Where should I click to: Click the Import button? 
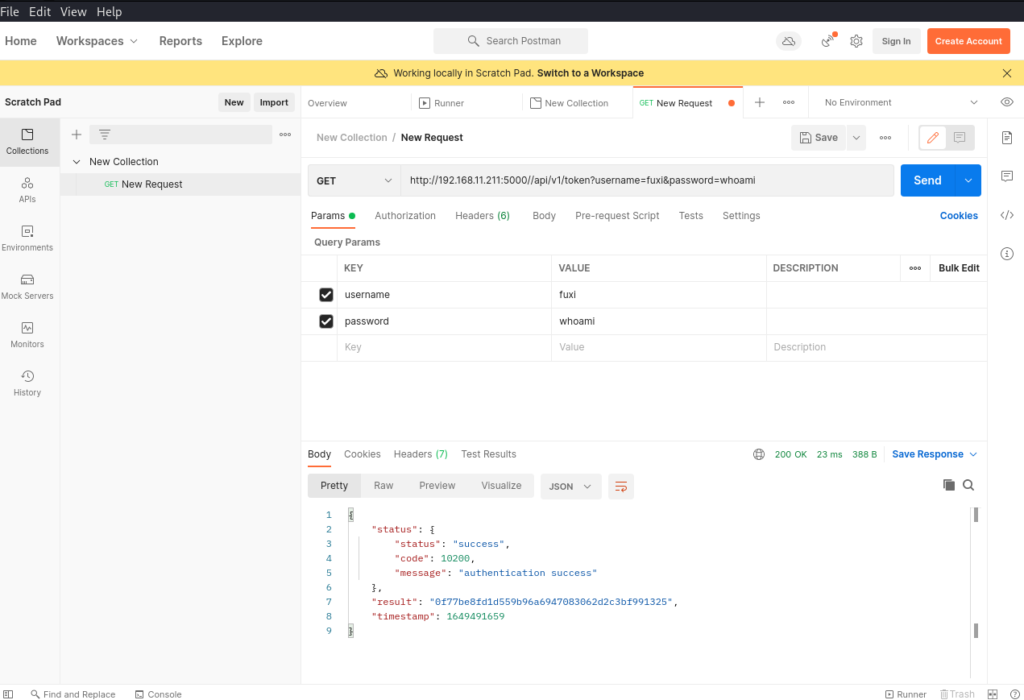coord(274,103)
